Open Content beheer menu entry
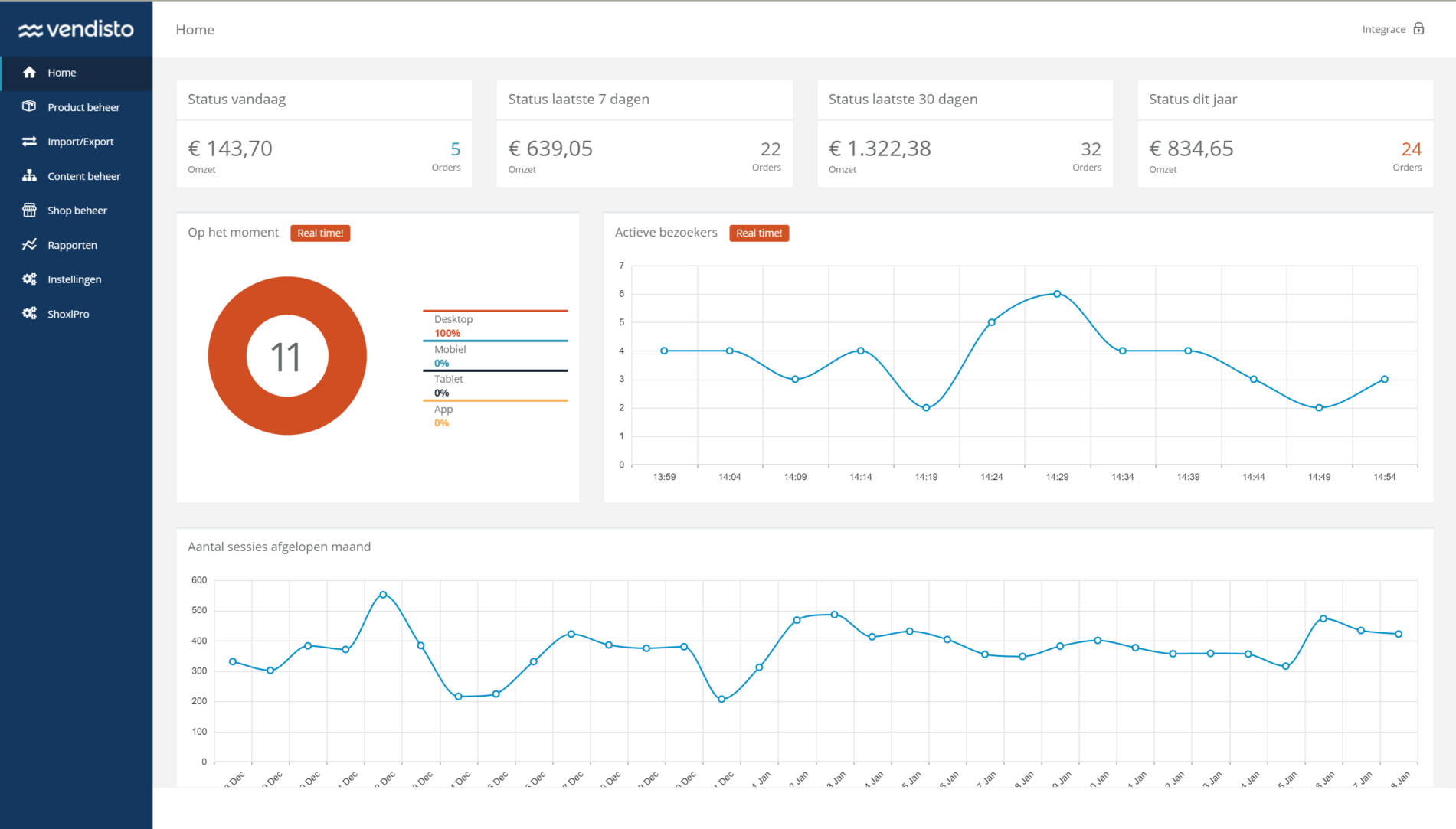This screenshot has width=1456, height=829. (x=77, y=176)
